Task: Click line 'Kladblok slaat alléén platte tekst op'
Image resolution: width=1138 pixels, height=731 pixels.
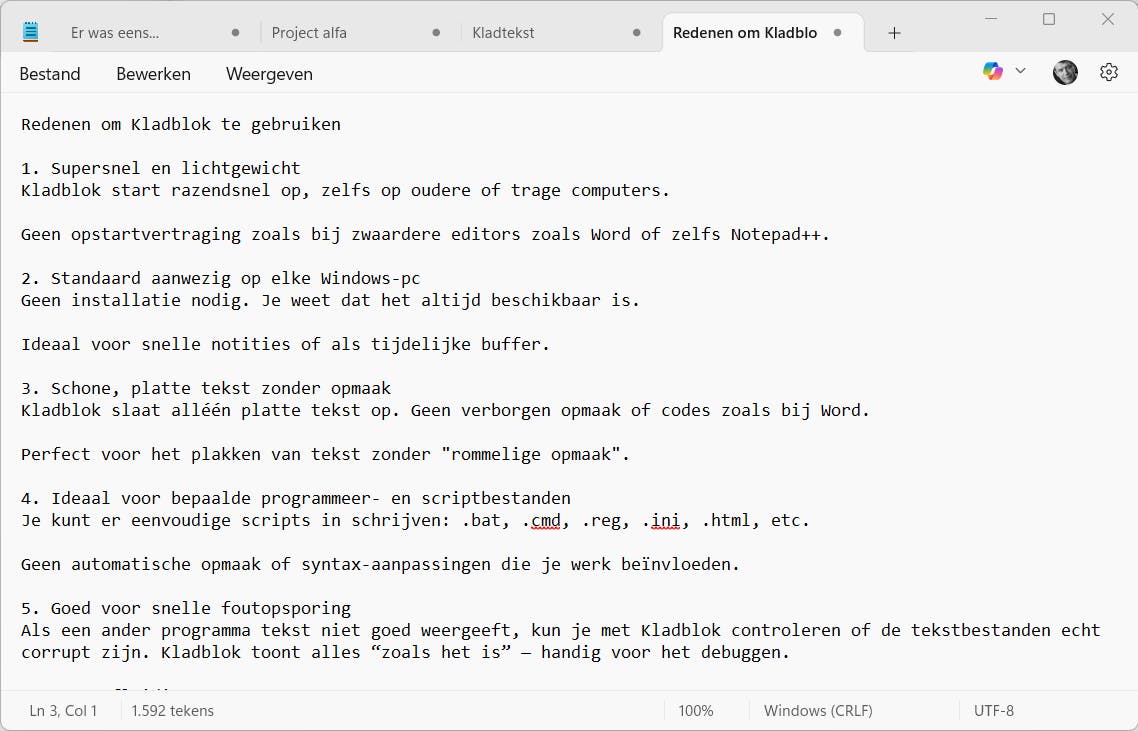Action: (445, 410)
